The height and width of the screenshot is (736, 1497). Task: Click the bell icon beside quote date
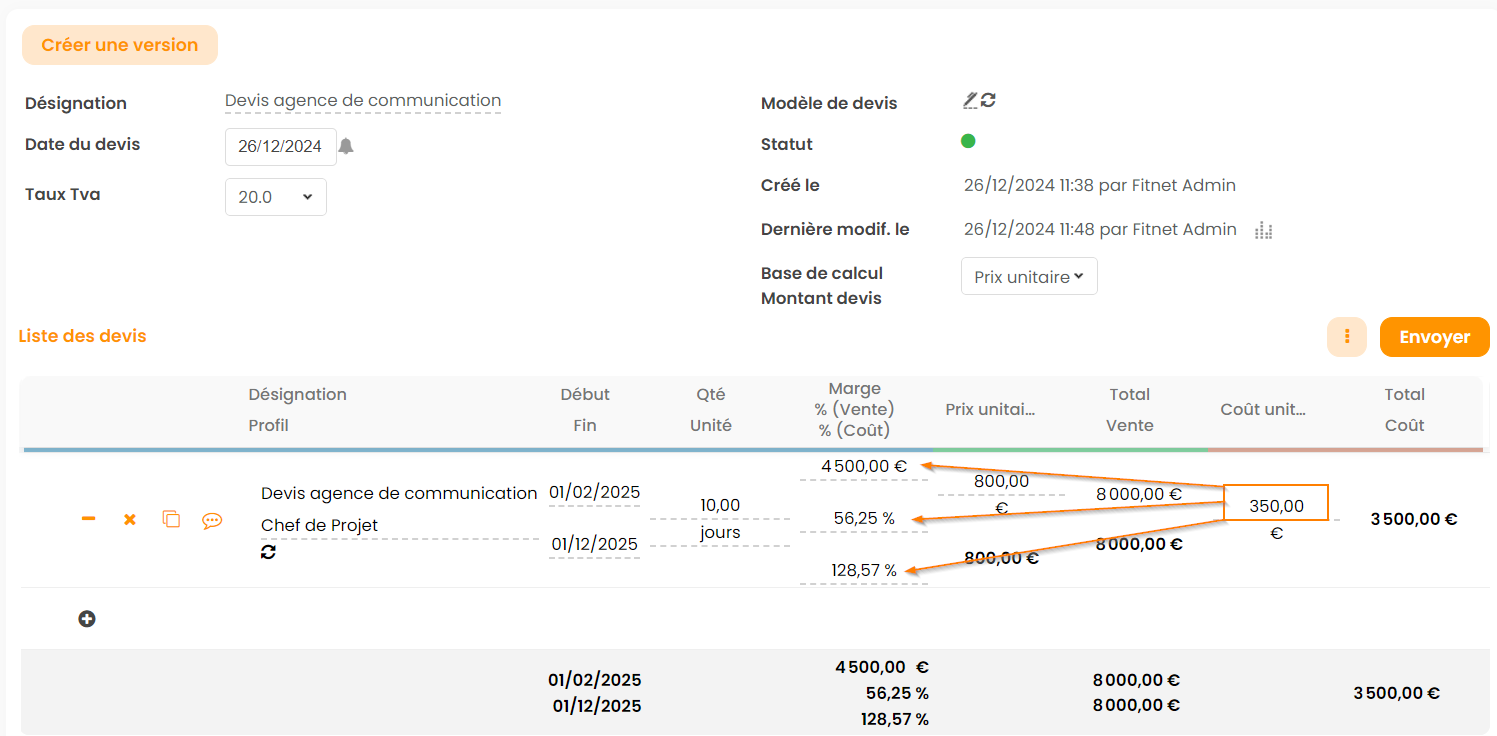click(x=346, y=146)
